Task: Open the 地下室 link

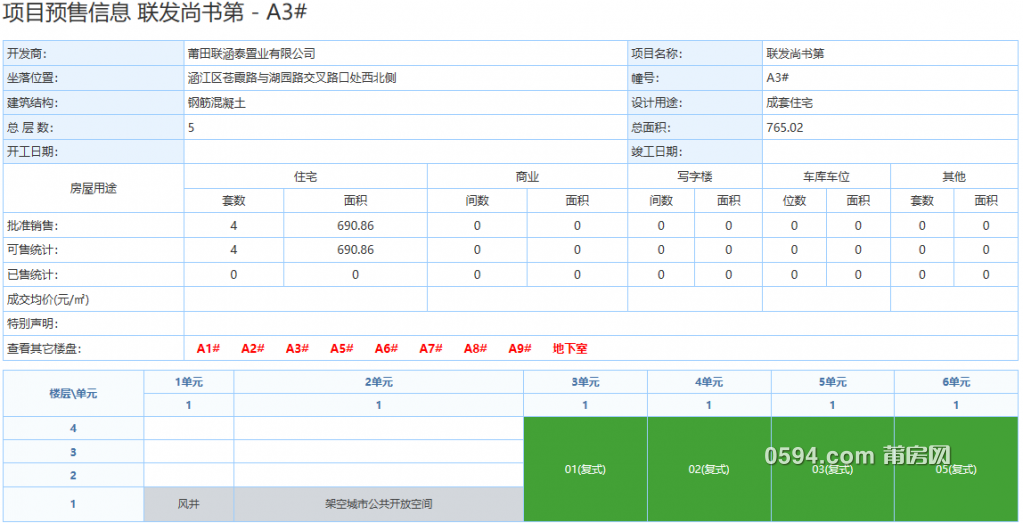Action: [570, 349]
